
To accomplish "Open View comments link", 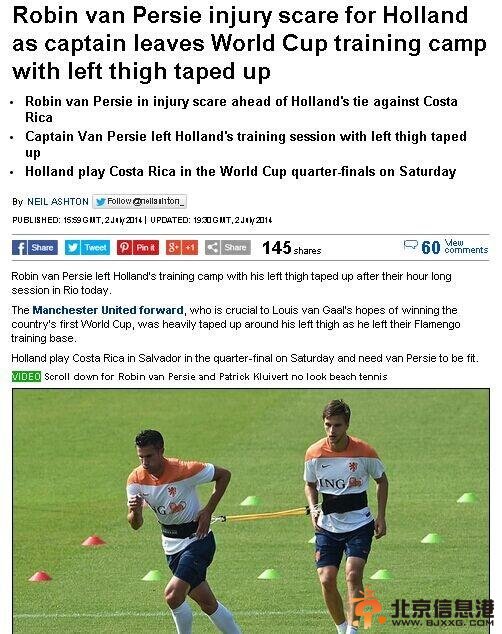I will (x=466, y=246).
